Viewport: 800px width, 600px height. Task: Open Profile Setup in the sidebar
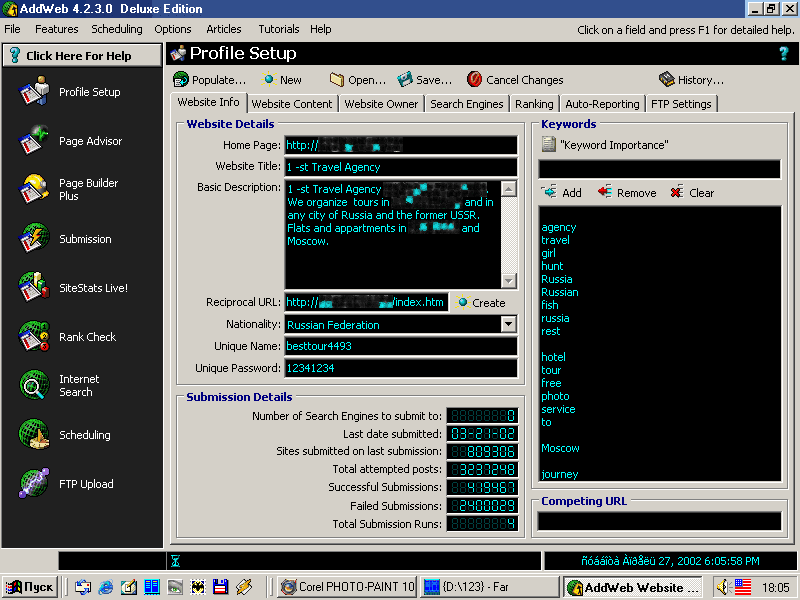pyautogui.click(x=70, y=92)
